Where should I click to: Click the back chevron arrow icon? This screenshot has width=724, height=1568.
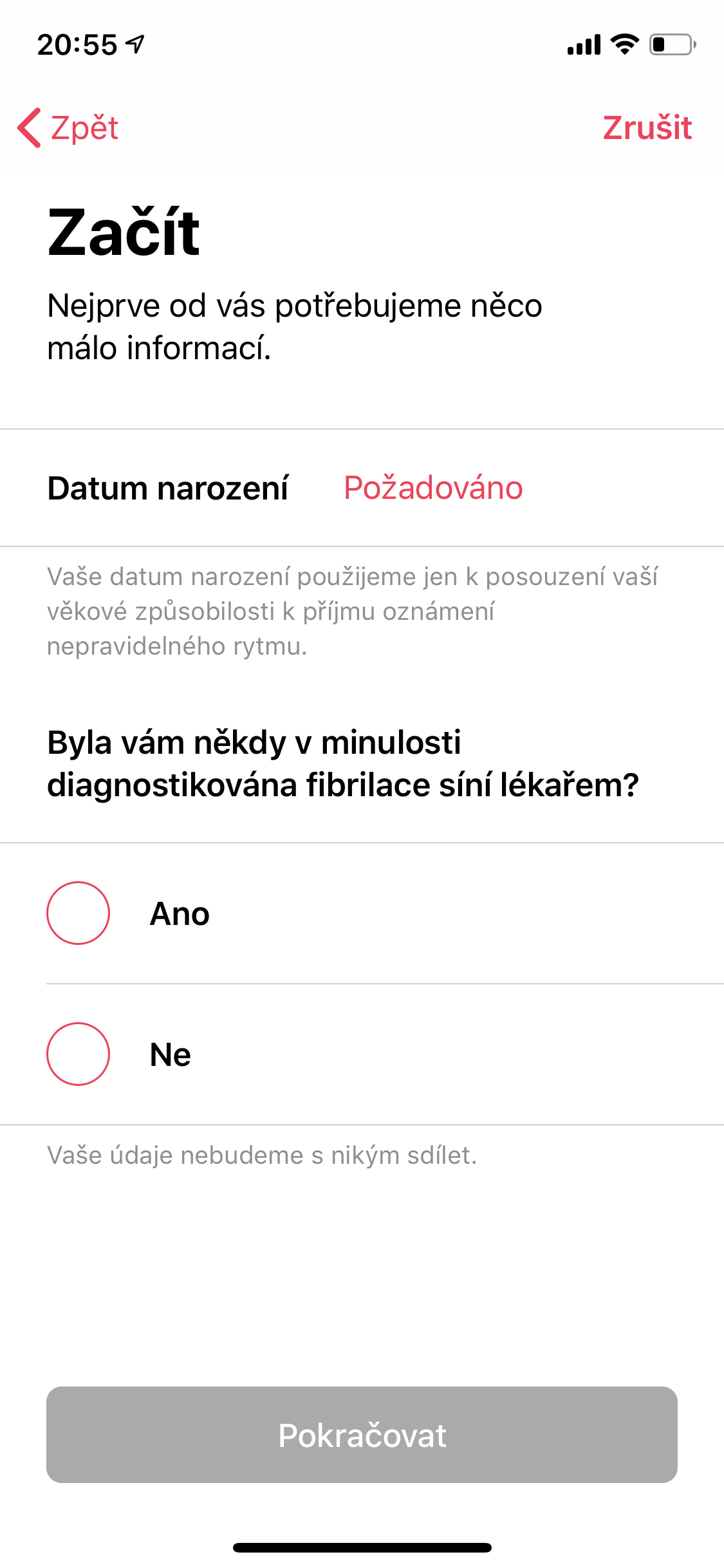[29, 128]
